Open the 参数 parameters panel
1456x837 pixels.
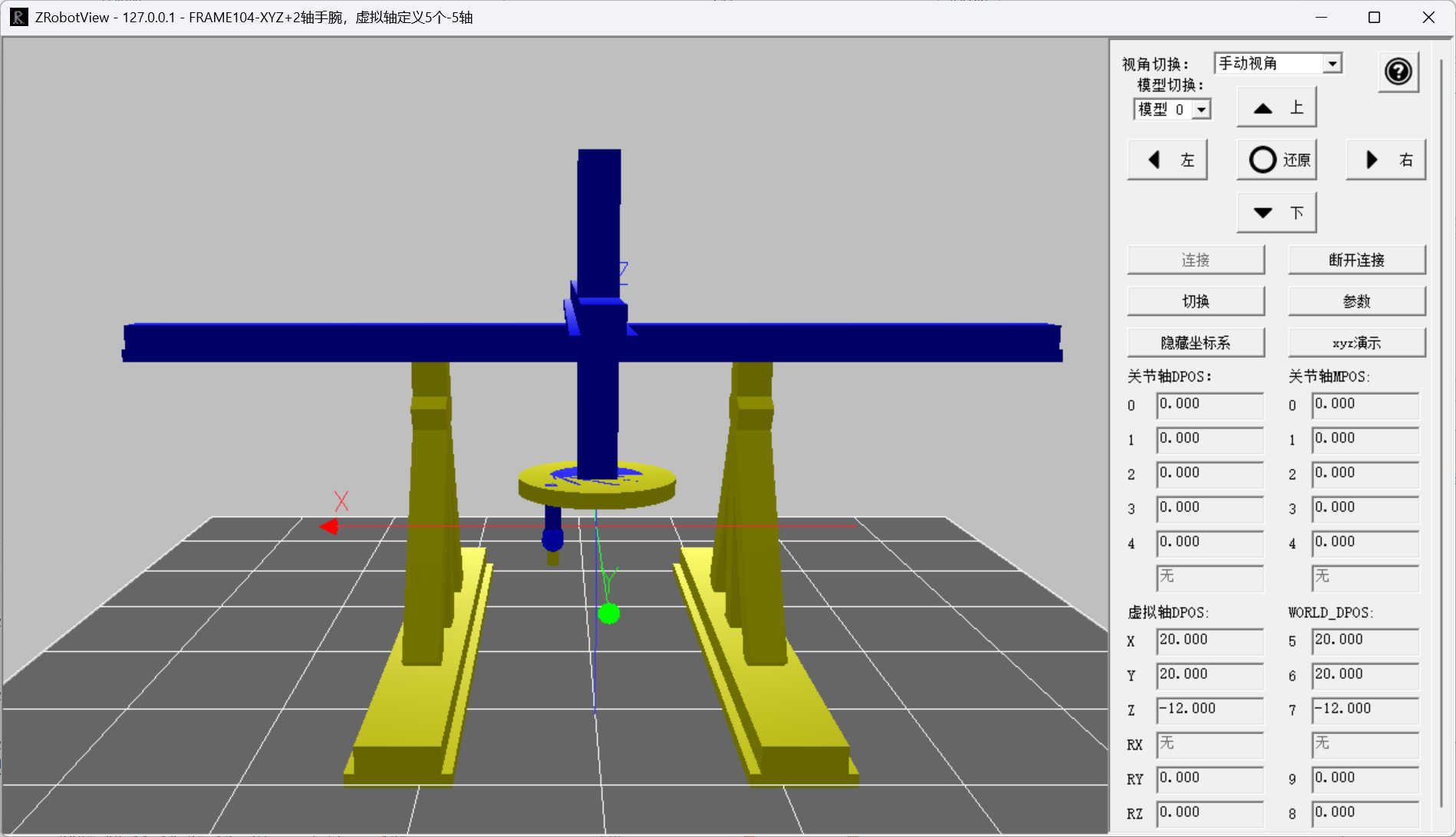[1356, 301]
